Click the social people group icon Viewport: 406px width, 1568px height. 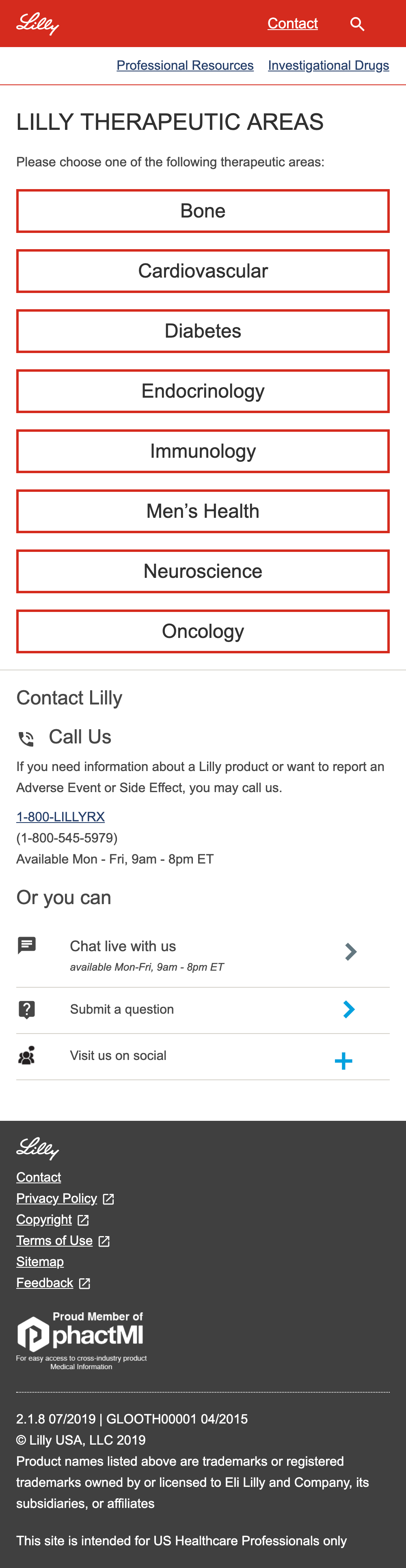(27, 1055)
